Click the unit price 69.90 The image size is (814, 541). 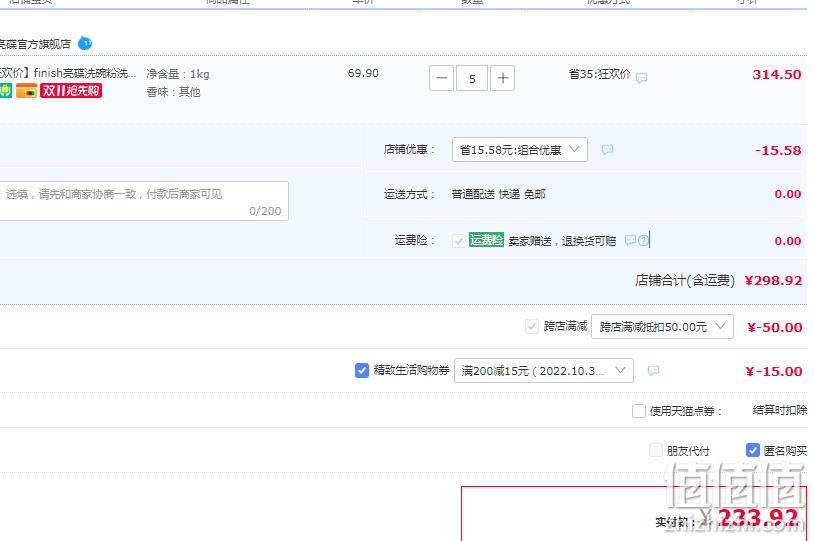363,73
